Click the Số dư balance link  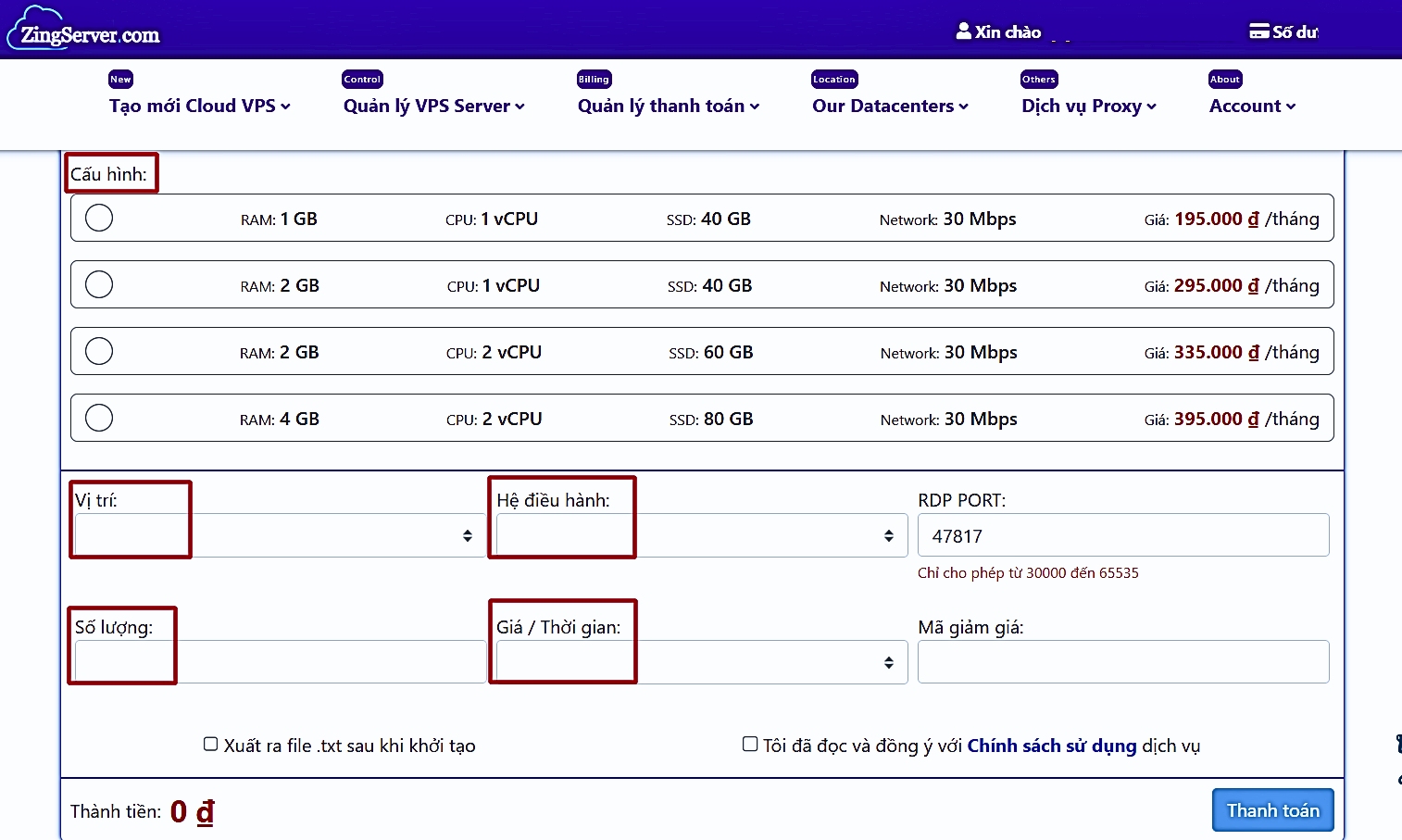tap(1295, 32)
